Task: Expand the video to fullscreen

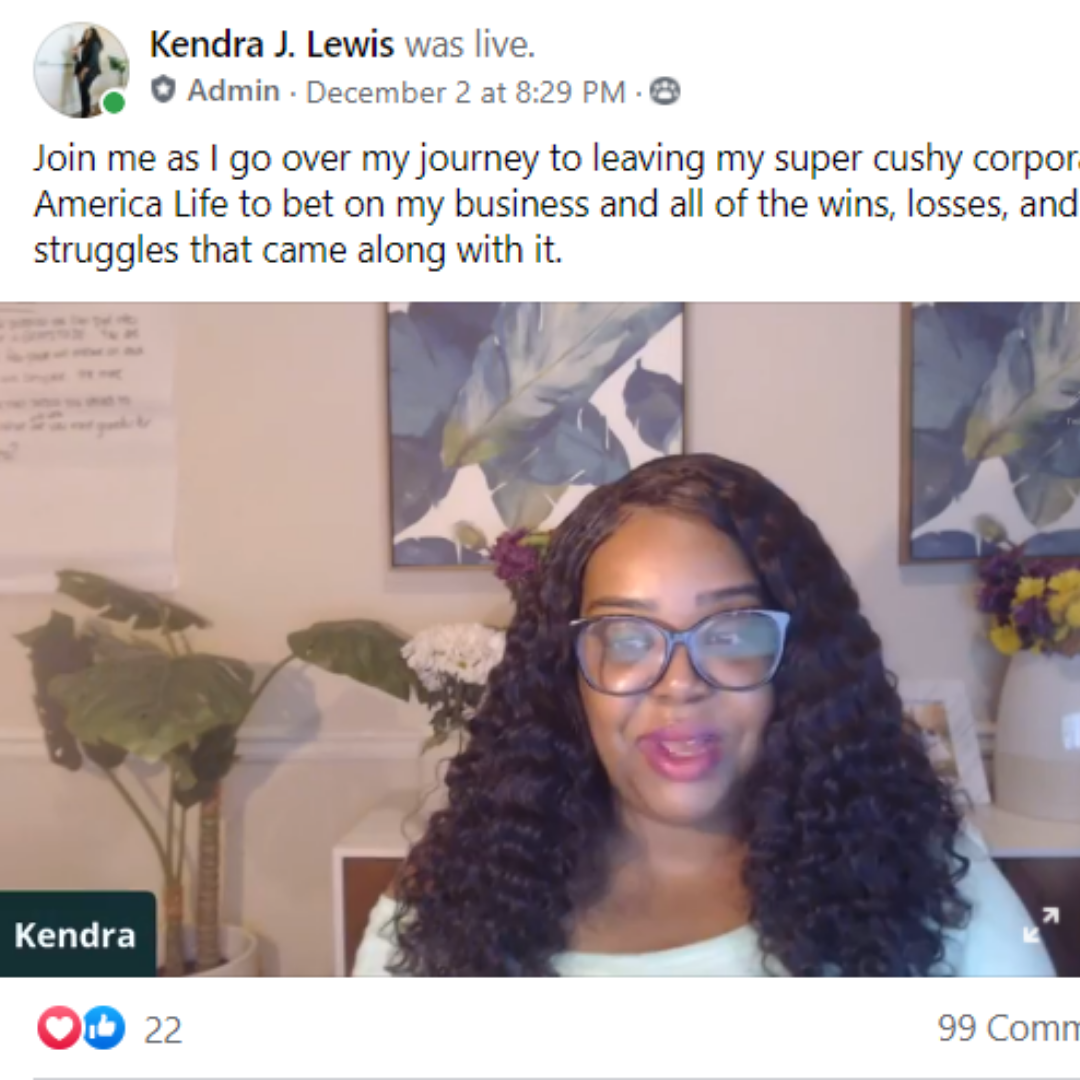Action: (x=1040, y=924)
